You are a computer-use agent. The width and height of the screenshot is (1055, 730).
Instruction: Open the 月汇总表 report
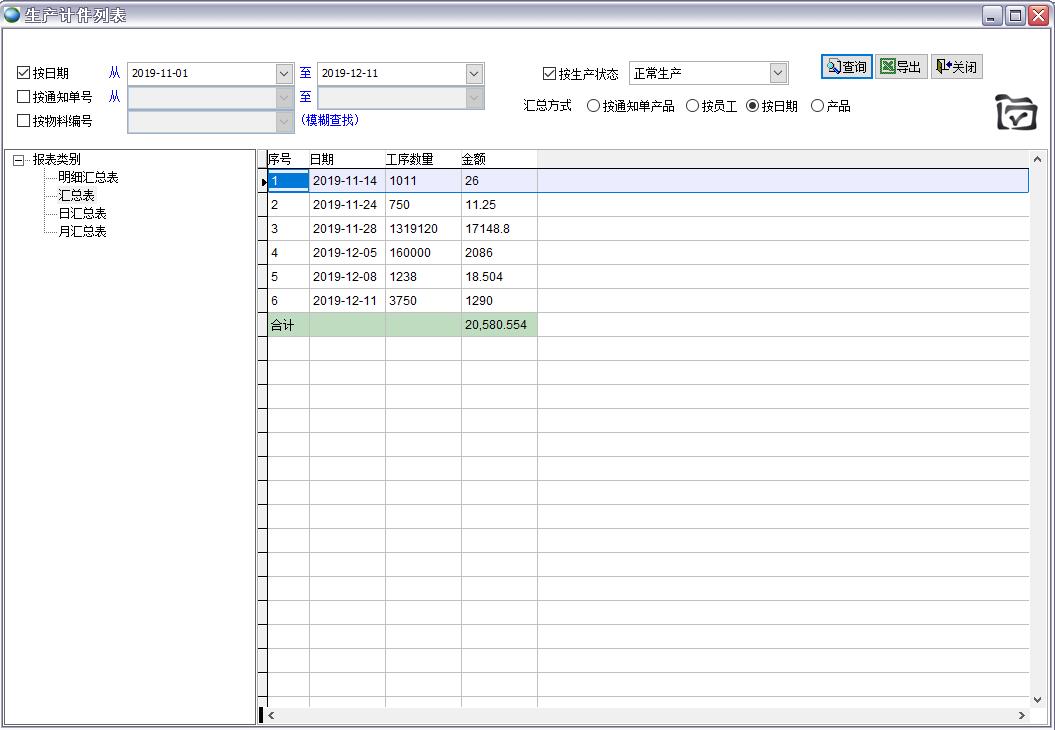pyautogui.click(x=82, y=231)
